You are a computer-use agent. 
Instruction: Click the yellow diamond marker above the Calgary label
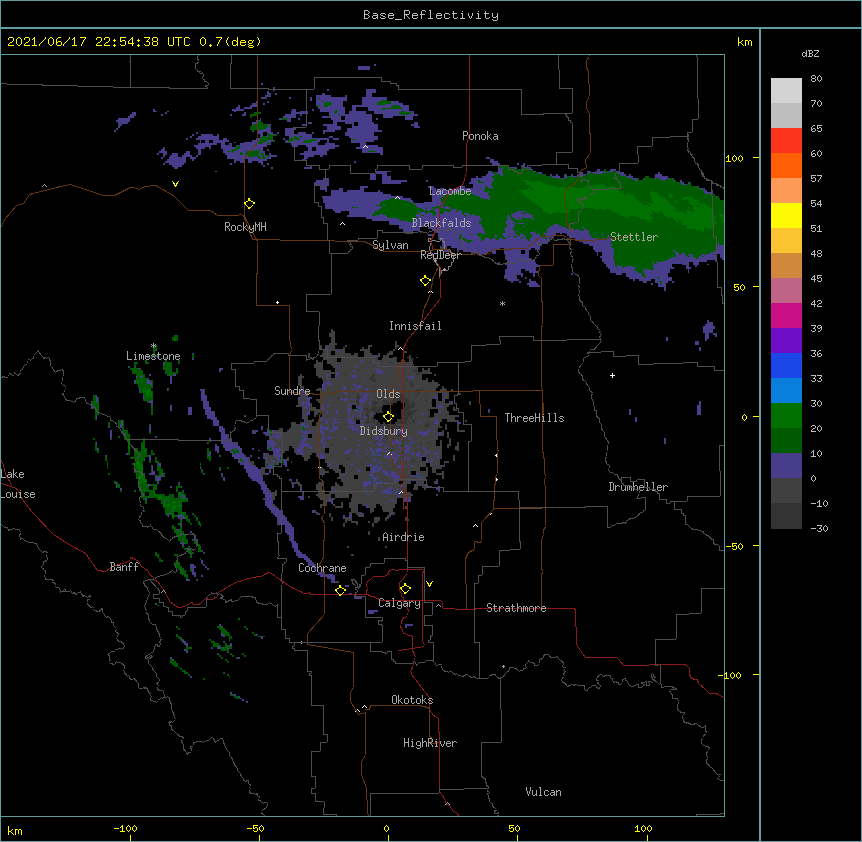coord(405,589)
